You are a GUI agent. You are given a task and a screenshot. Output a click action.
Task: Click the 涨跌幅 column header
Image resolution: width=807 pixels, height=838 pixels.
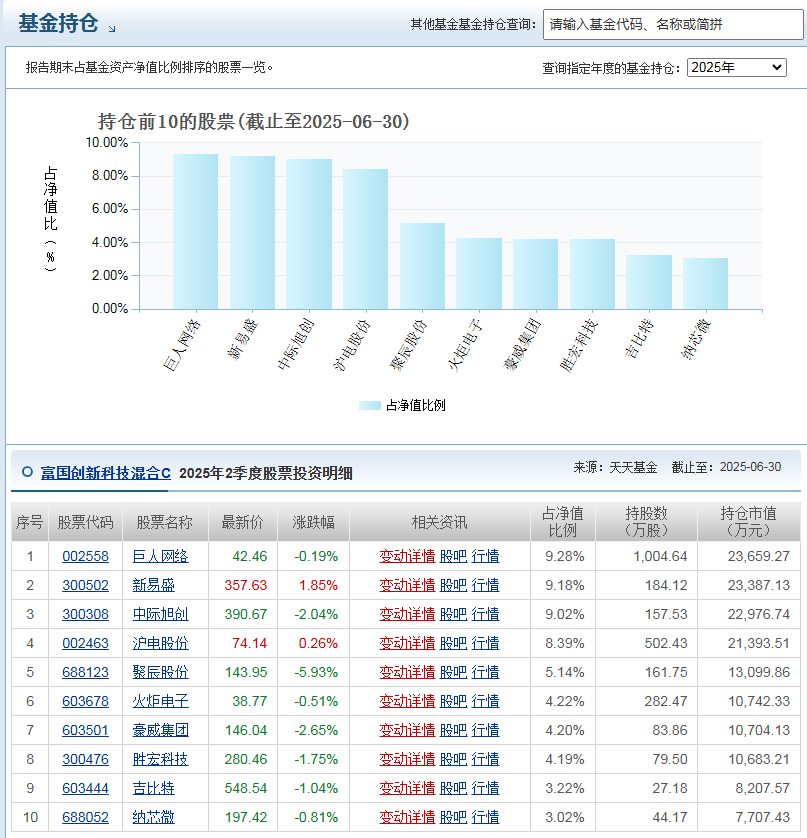(313, 522)
